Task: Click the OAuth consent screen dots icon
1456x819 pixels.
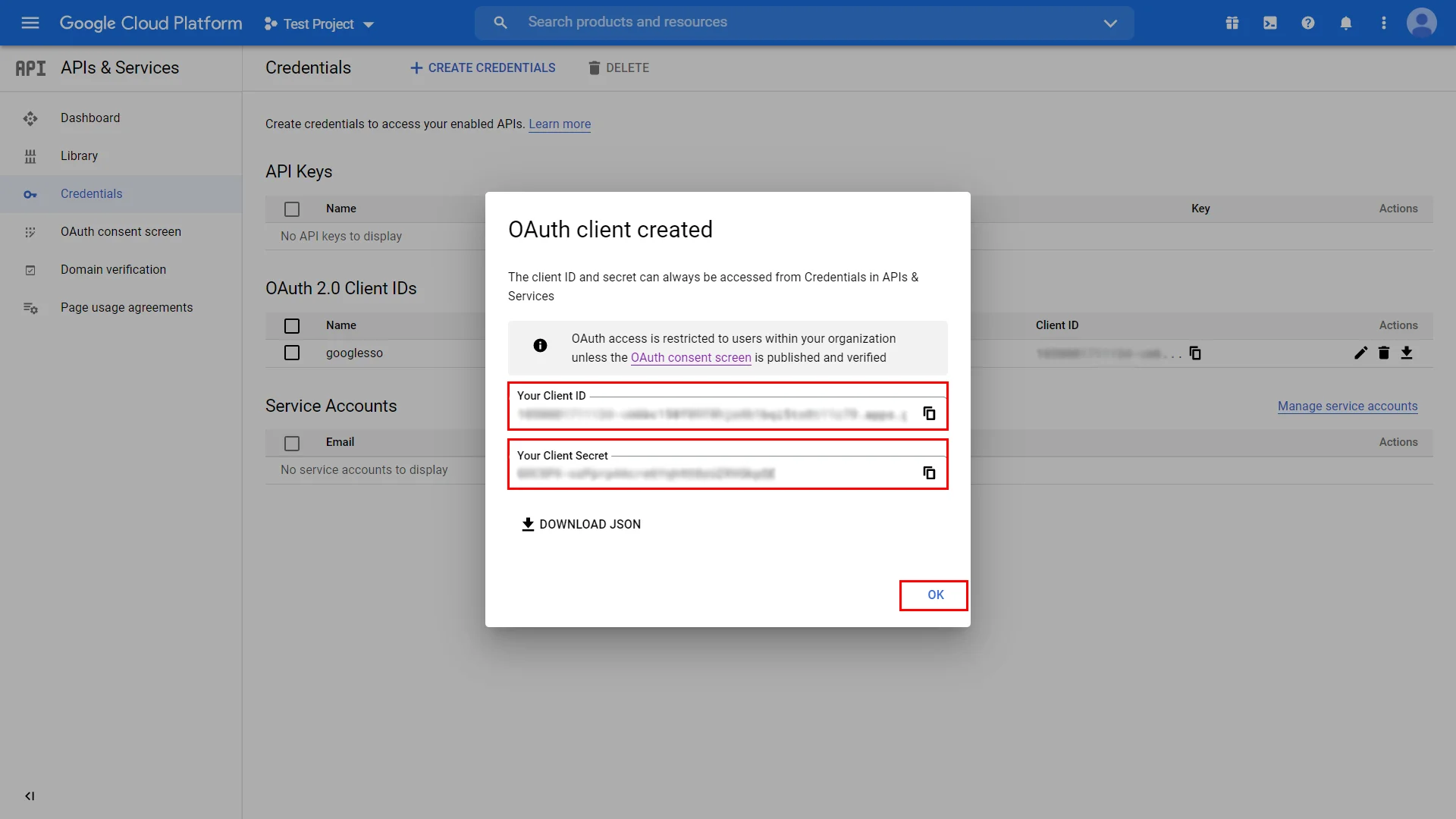Action: tap(30, 232)
